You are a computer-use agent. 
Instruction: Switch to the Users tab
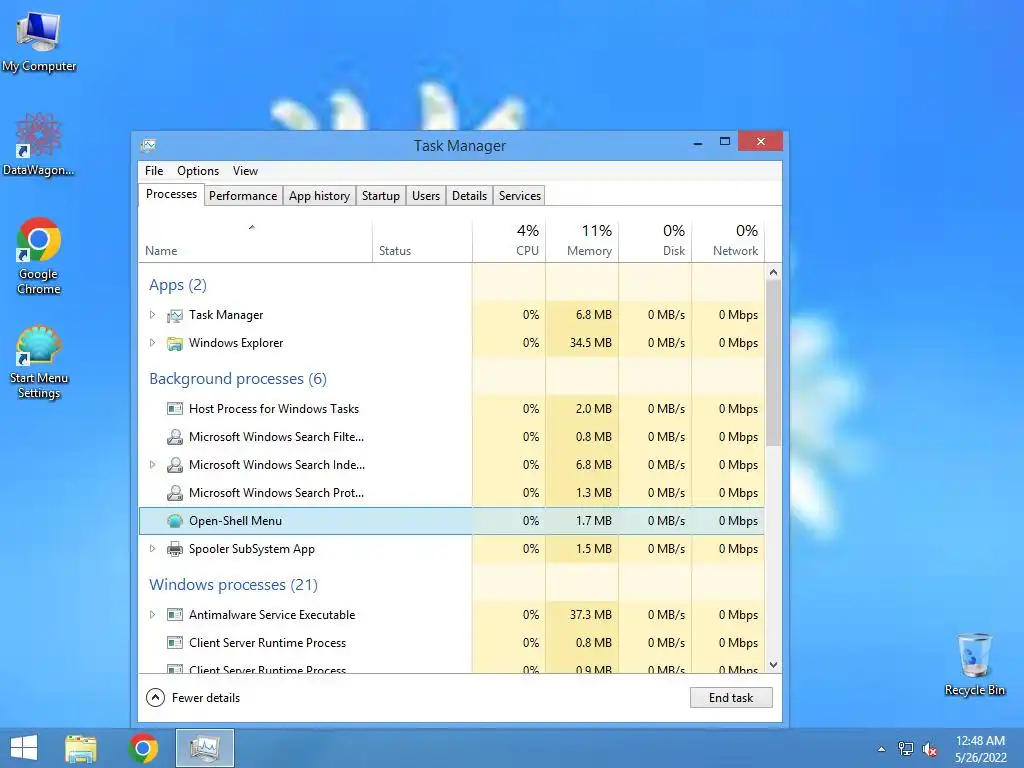426,196
